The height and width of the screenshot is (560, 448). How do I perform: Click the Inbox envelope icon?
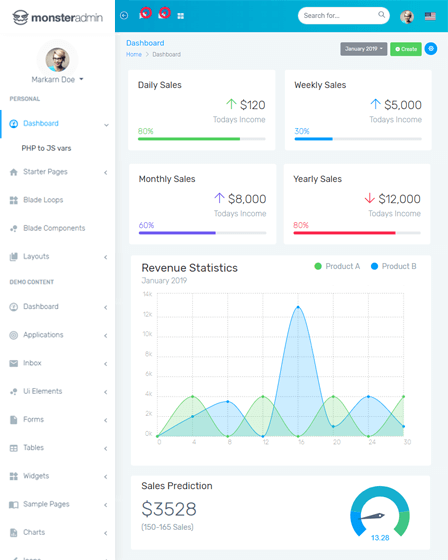point(14,363)
